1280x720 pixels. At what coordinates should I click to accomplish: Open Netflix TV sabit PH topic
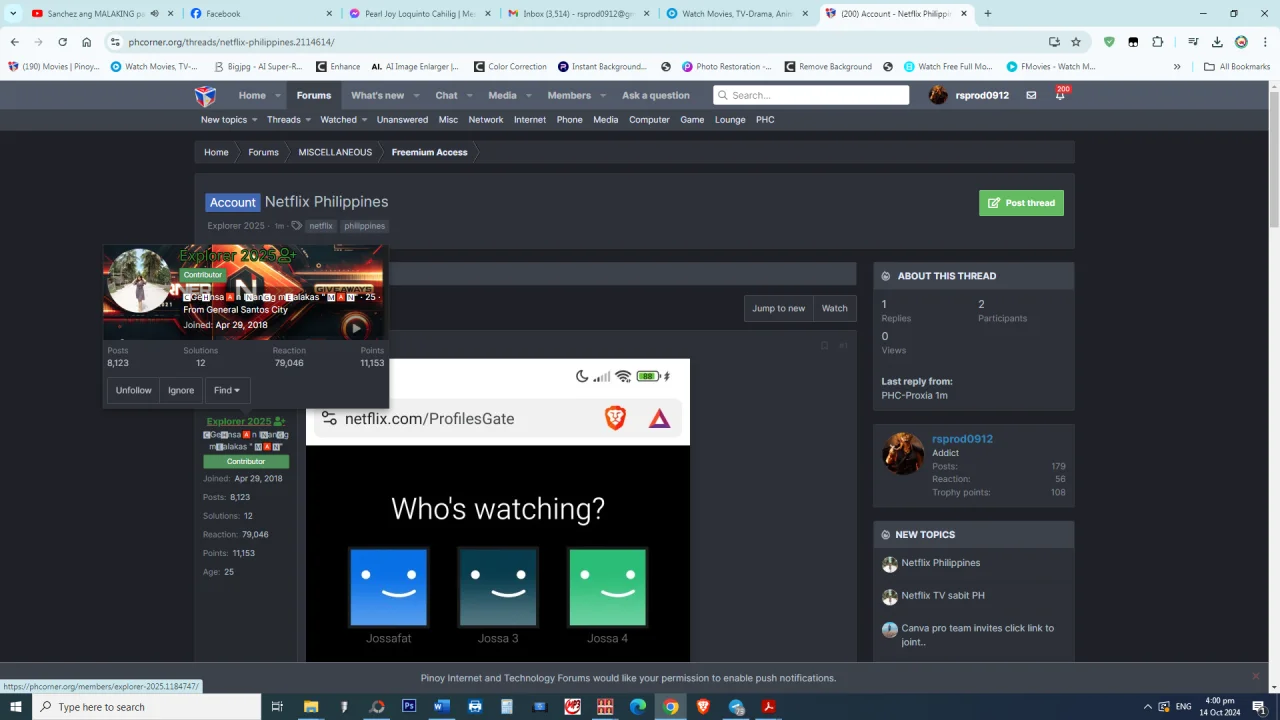(x=943, y=595)
